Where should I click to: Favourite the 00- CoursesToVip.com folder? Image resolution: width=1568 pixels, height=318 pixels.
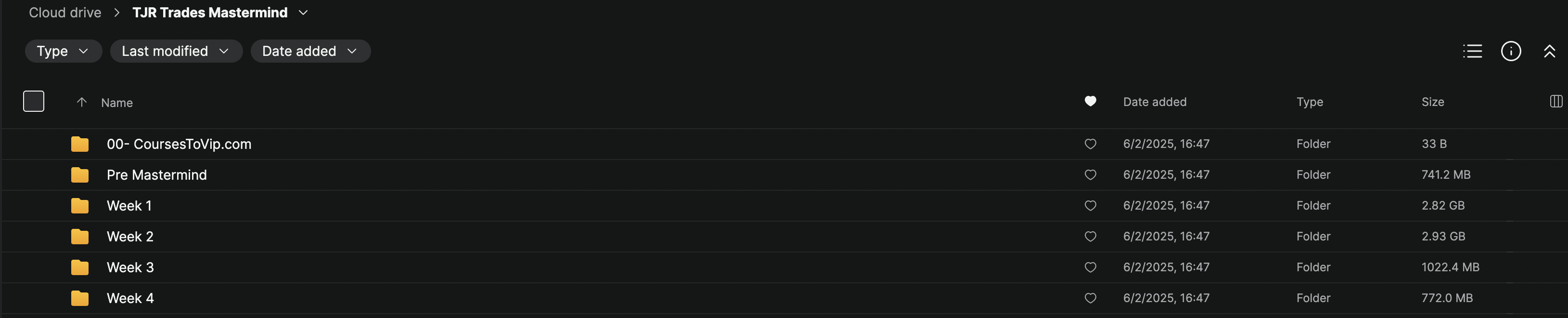[1090, 144]
